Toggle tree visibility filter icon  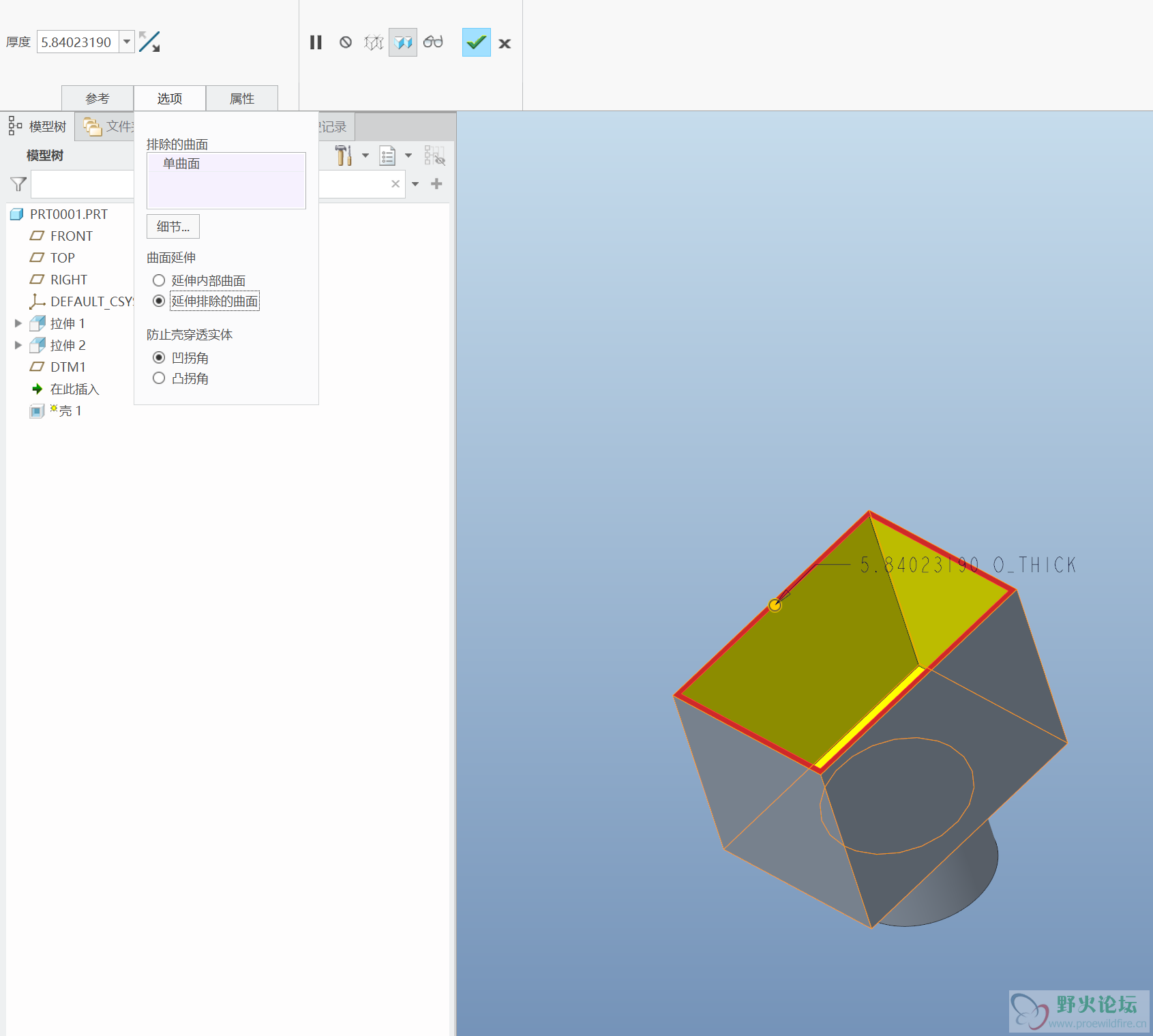click(434, 156)
